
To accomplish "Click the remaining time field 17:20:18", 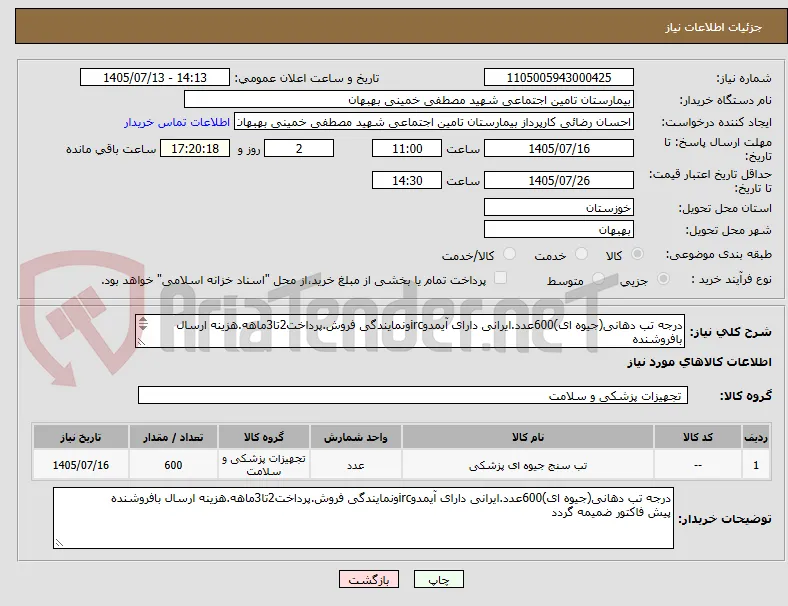I will tap(195, 149).
